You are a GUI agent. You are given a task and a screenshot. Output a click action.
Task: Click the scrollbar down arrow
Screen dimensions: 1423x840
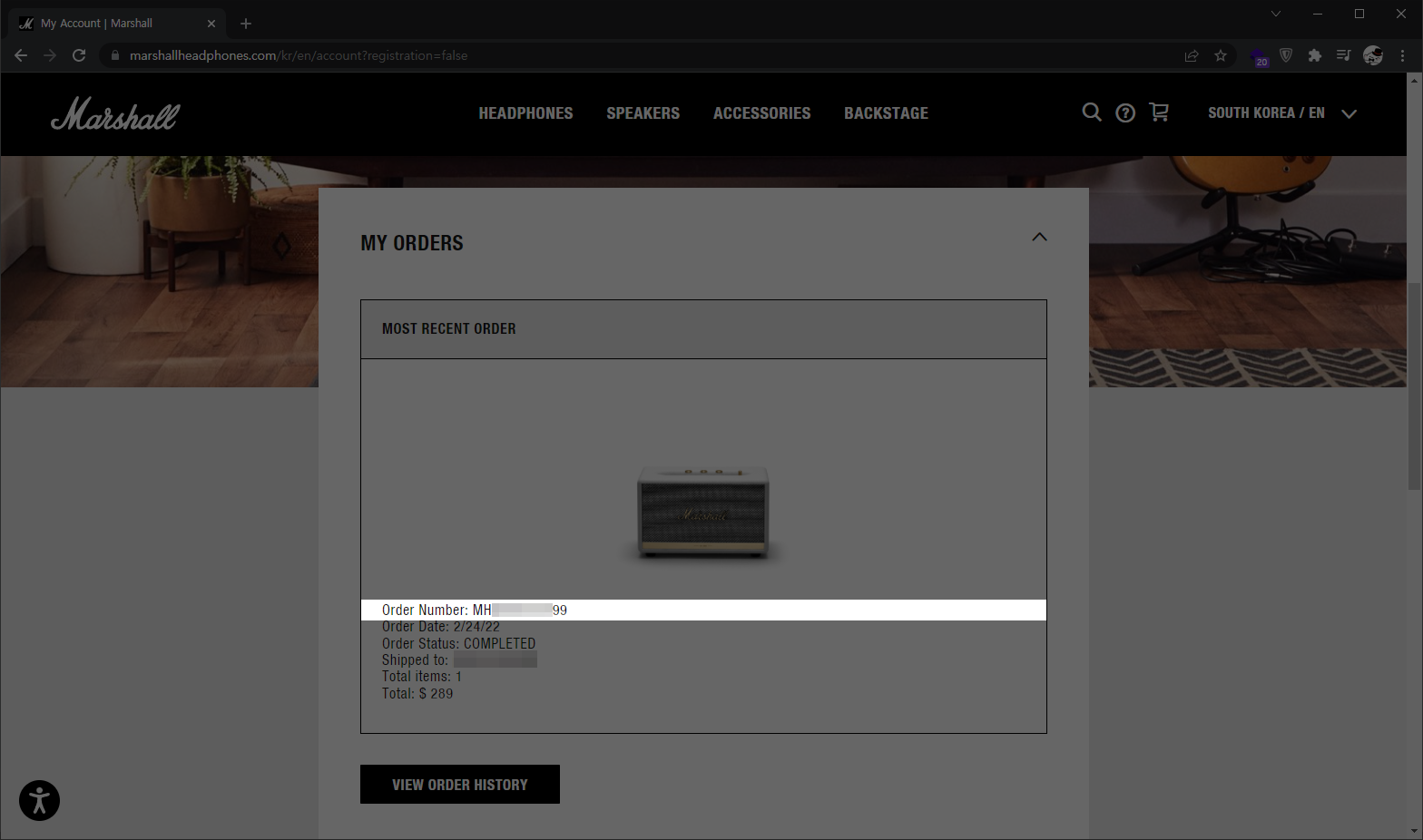1414,832
